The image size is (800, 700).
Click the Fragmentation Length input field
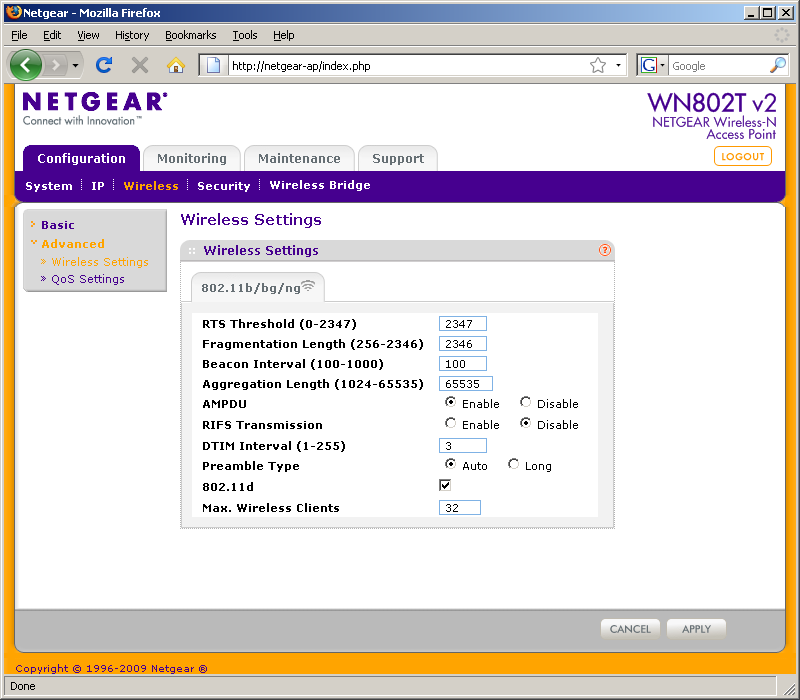click(x=463, y=343)
